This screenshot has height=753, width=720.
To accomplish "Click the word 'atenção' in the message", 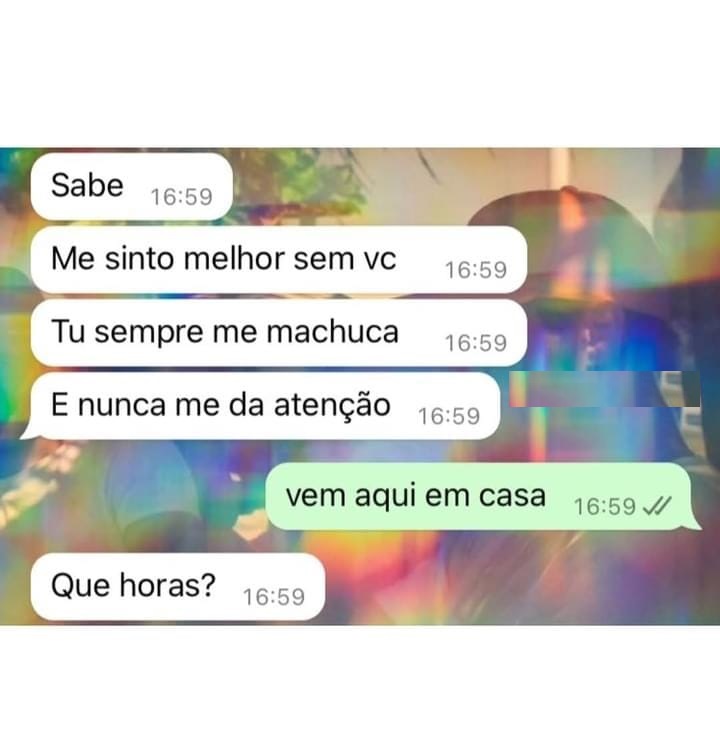I will click(x=332, y=405).
